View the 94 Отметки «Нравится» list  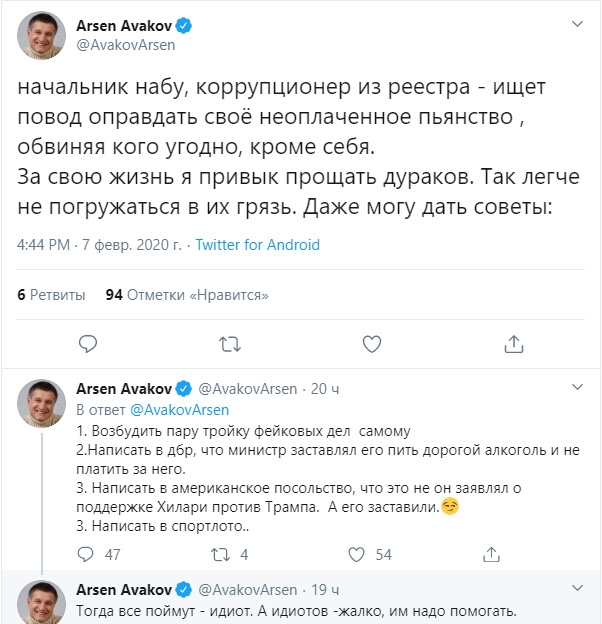point(187,295)
